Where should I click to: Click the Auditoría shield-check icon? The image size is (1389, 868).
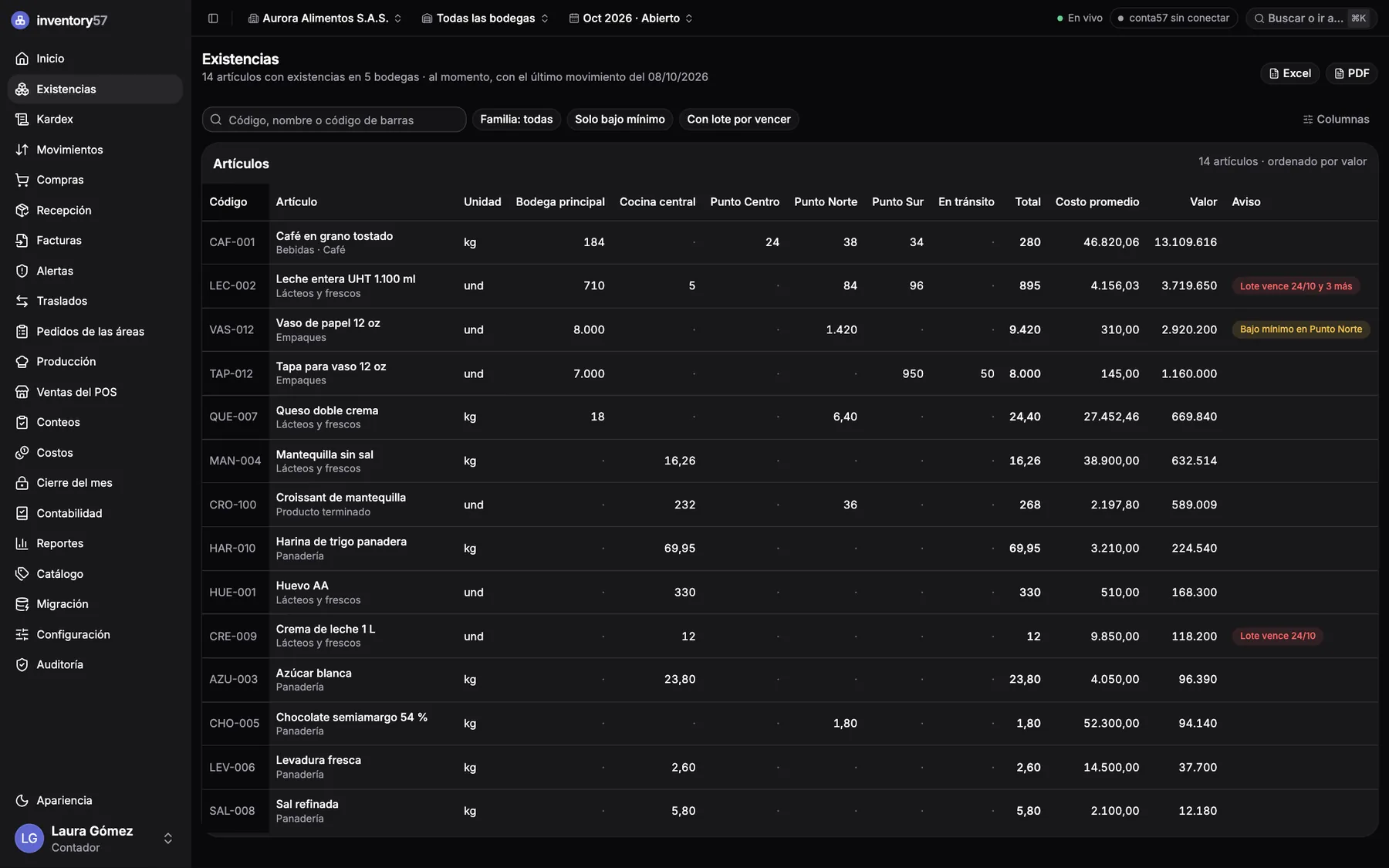pyautogui.click(x=22, y=665)
